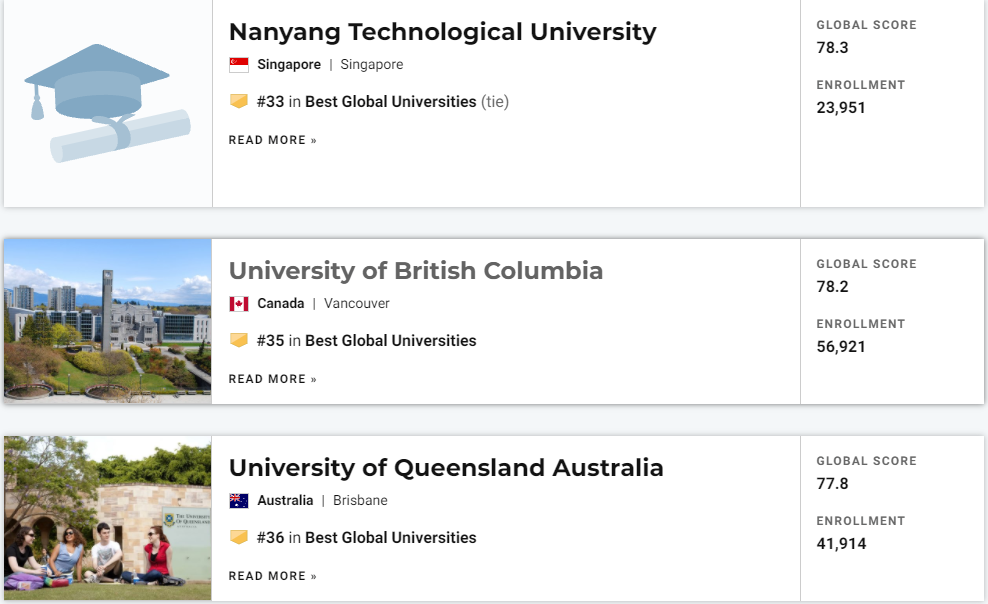Click the Australia flag icon
The image size is (988, 604).
[x=239, y=501]
